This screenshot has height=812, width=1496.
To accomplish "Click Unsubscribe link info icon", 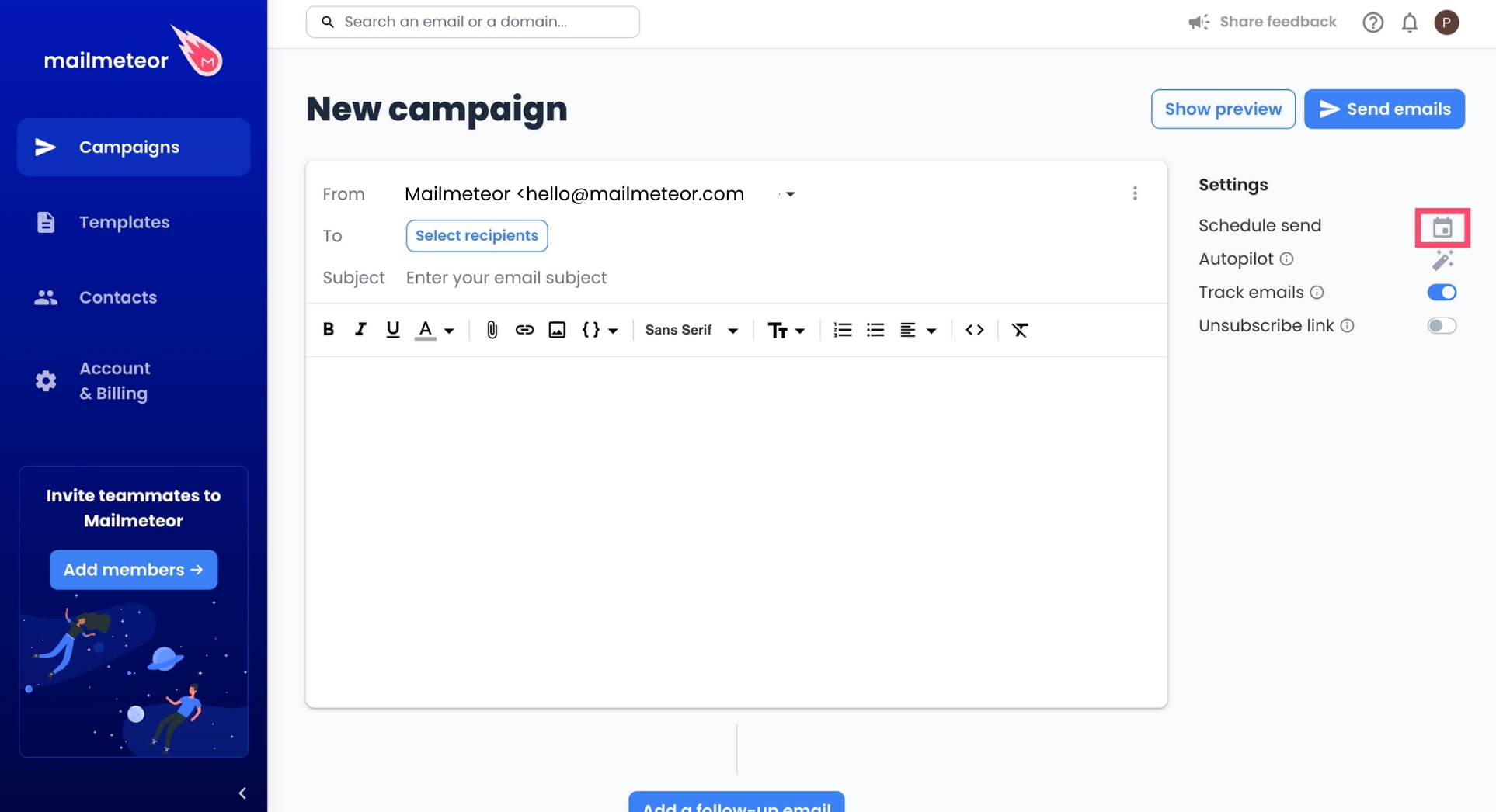I will [x=1348, y=326].
